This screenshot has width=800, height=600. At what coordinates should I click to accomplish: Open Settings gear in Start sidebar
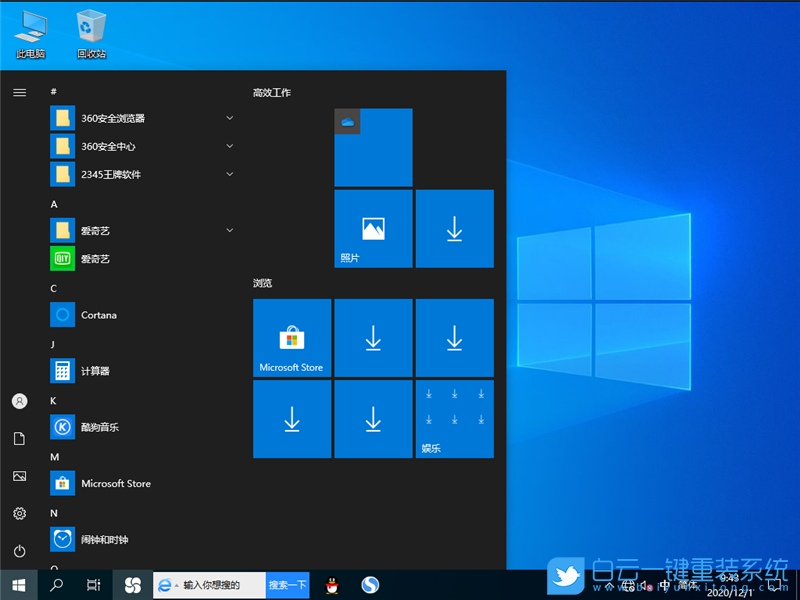[x=18, y=513]
